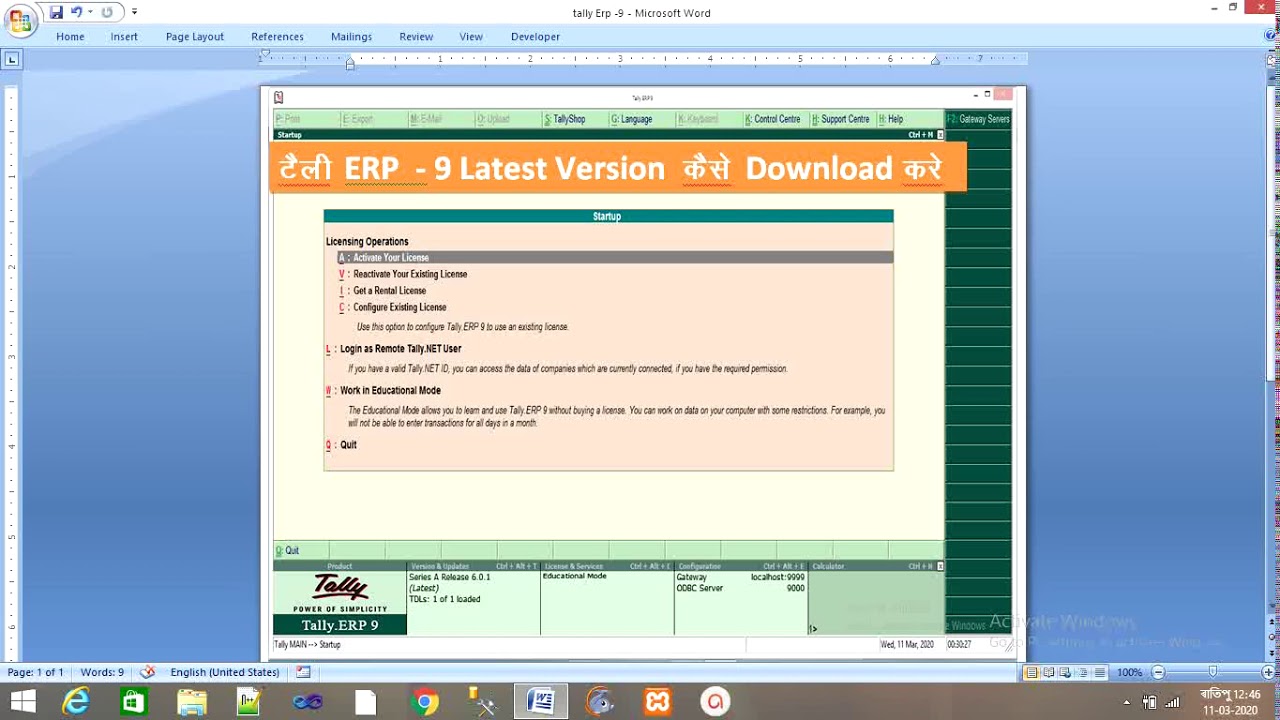Click 'Work in Educational Mode' text
This screenshot has height=720, width=1280.
tap(390, 391)
